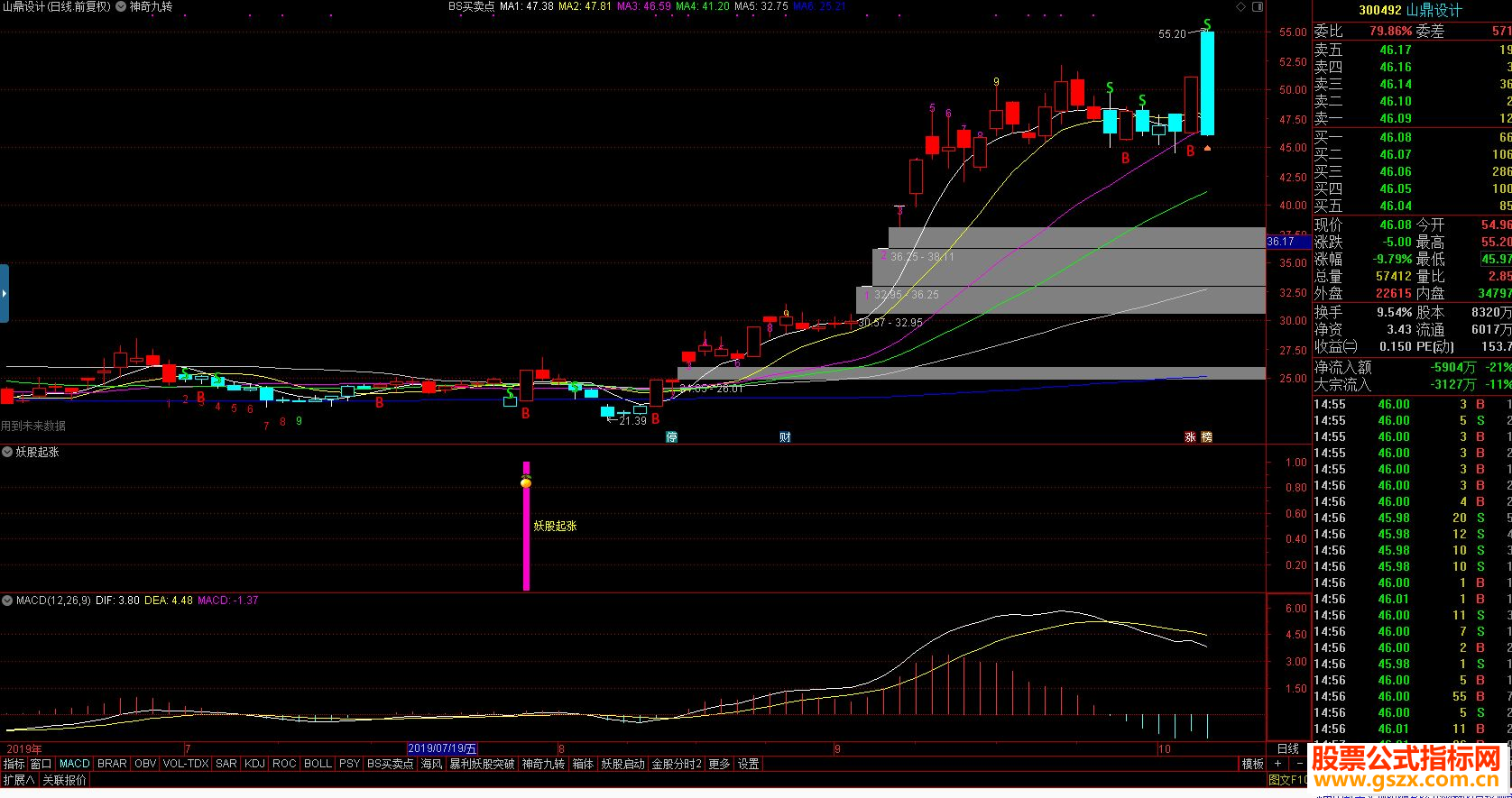1512x798 pixels.
Task: Click the orange triangle under the last candle
Action: [x=1207, y=148]
